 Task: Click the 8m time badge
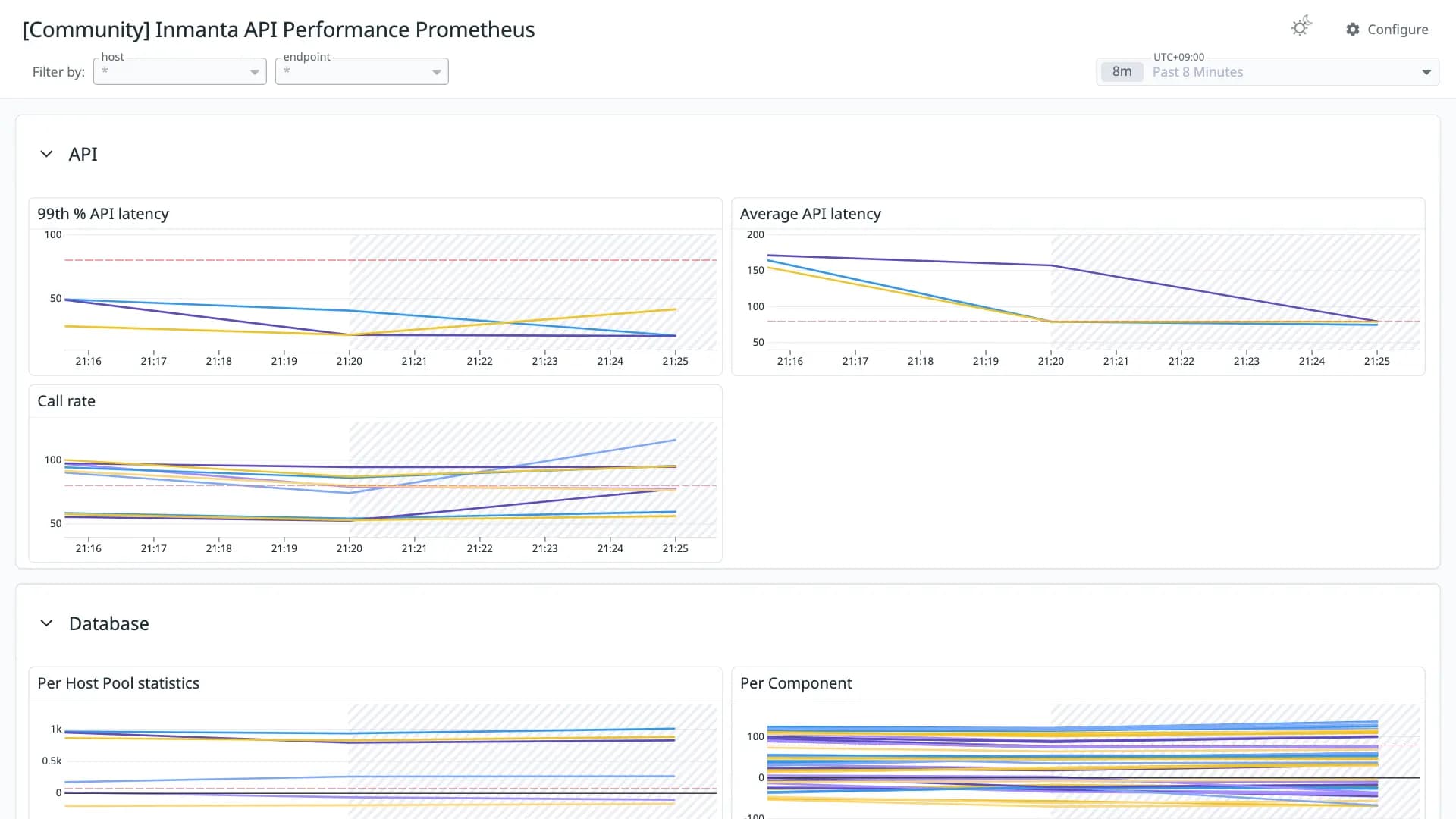tap(1122, 72)
